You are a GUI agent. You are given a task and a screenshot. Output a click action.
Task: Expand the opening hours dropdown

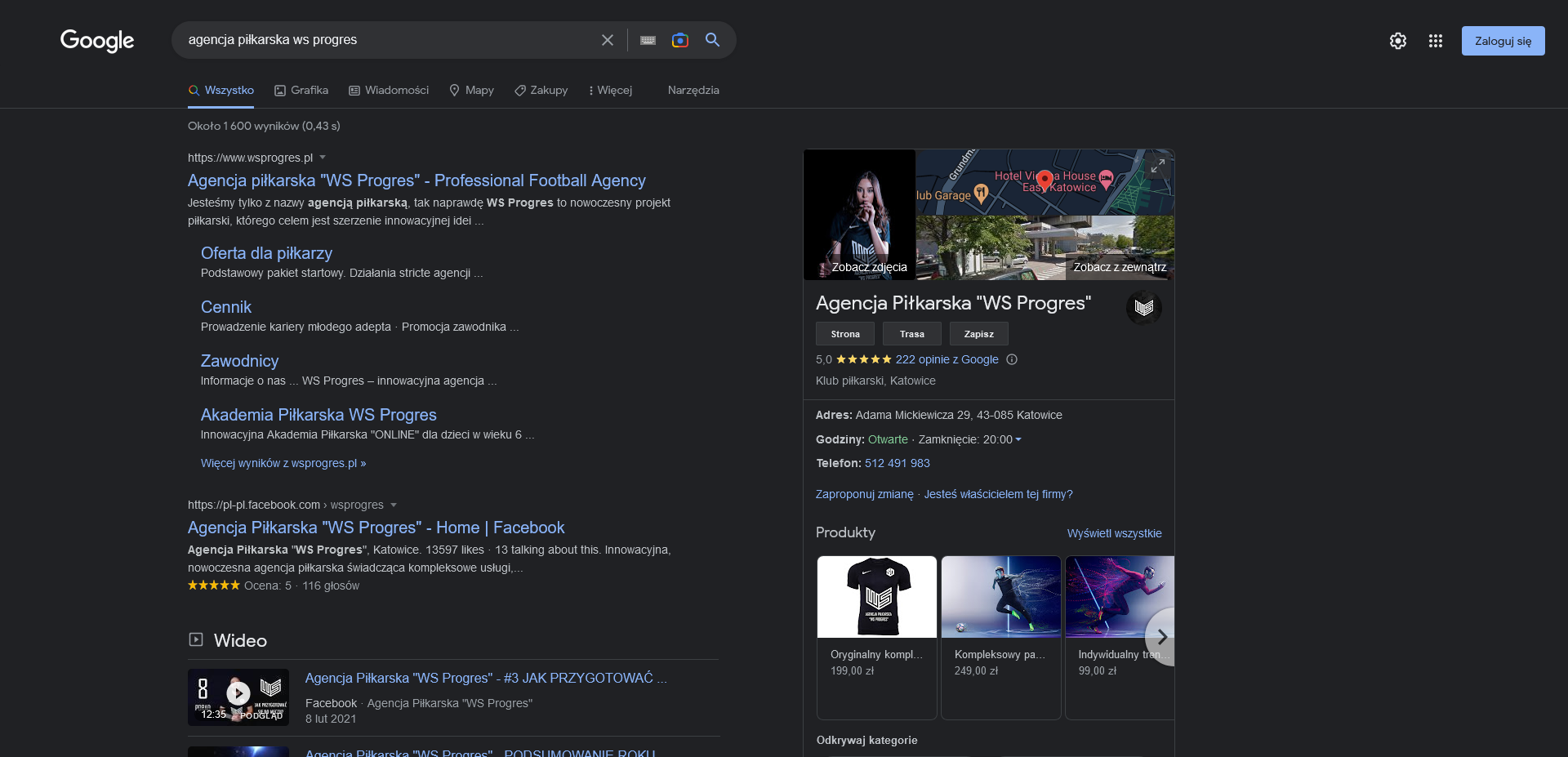[1018, 439]
